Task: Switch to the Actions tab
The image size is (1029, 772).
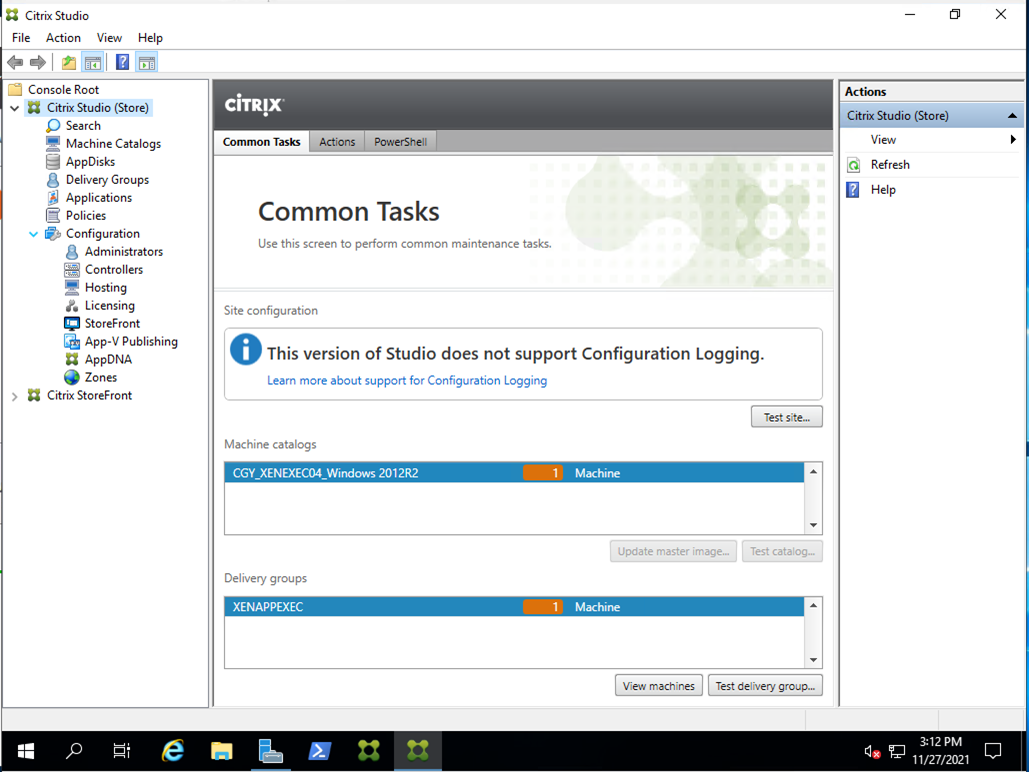Action: pyautogui.click(x=337, y=142)
